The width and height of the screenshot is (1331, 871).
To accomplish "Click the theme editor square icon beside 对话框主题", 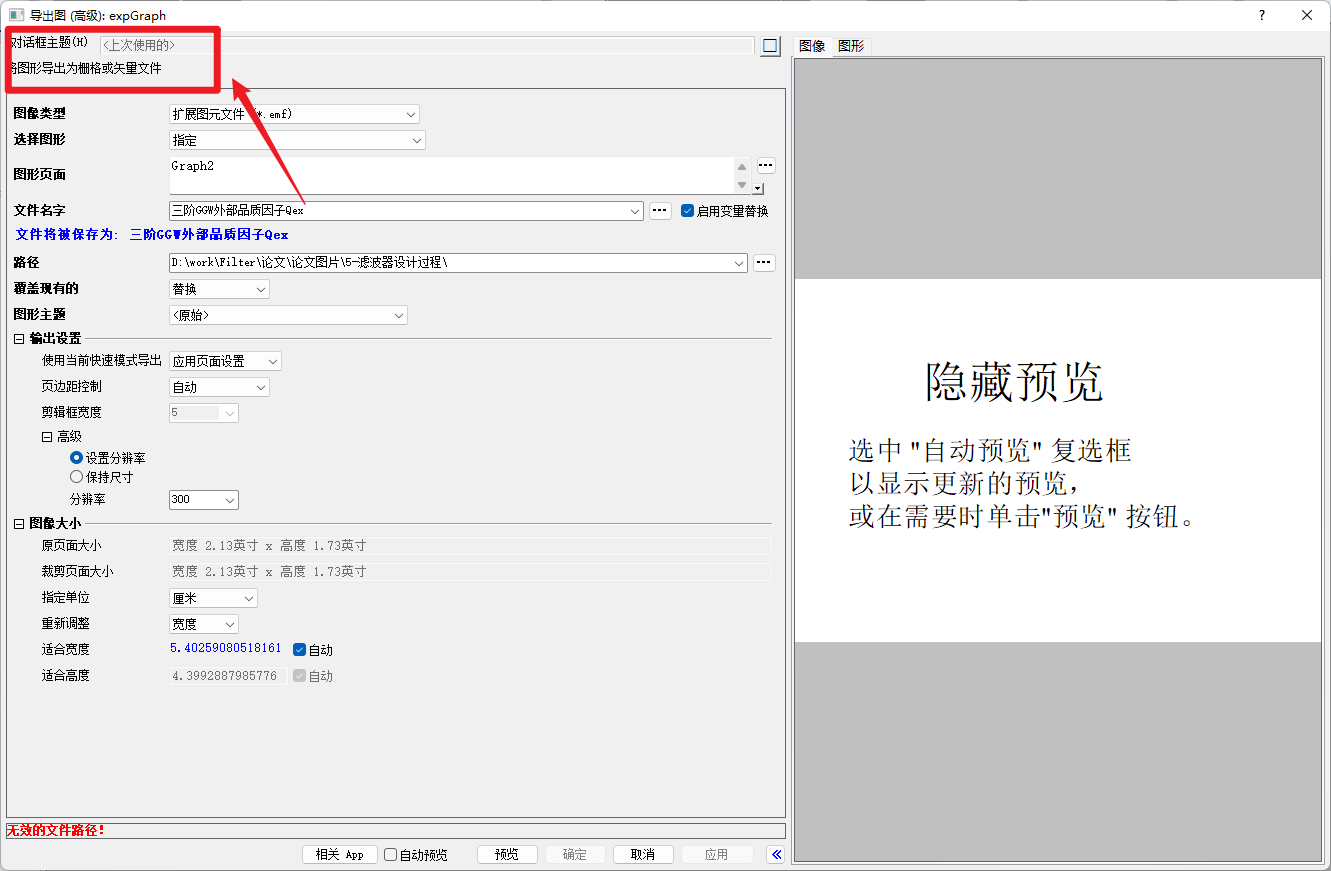I will [768, 45].
